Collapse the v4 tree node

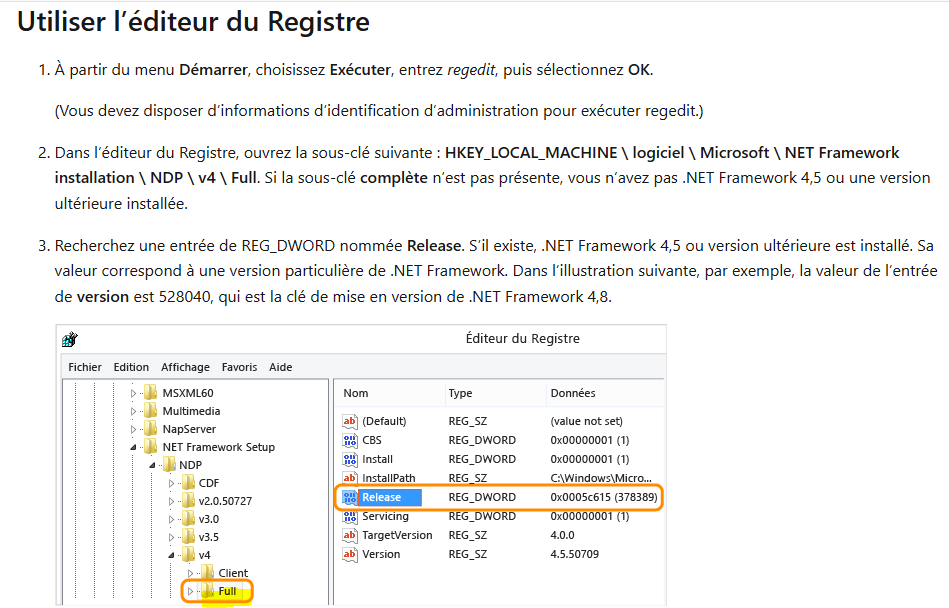(x=171, y=555)
